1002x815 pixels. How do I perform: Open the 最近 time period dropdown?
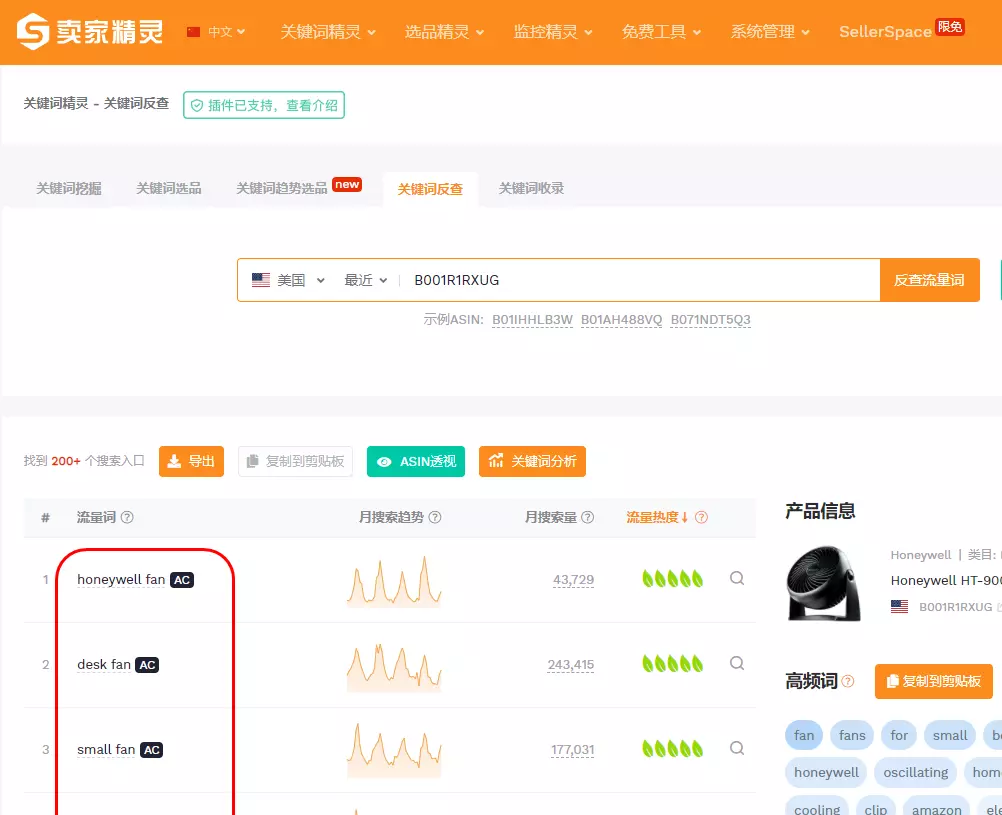(x=366, y=280)
